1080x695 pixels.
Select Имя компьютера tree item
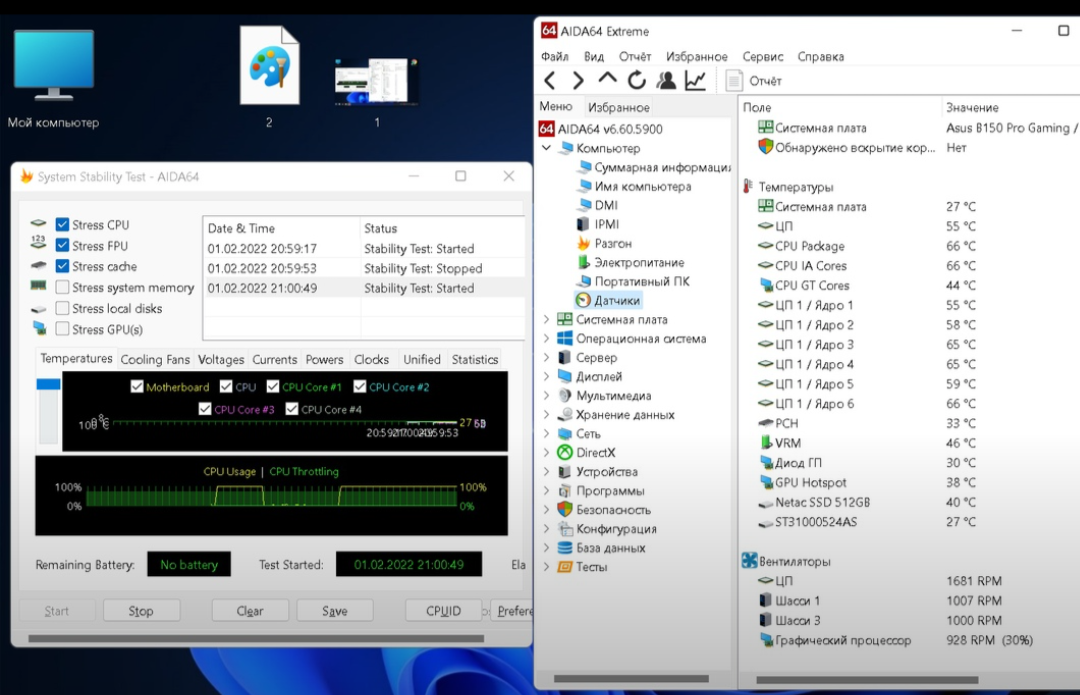634,186
